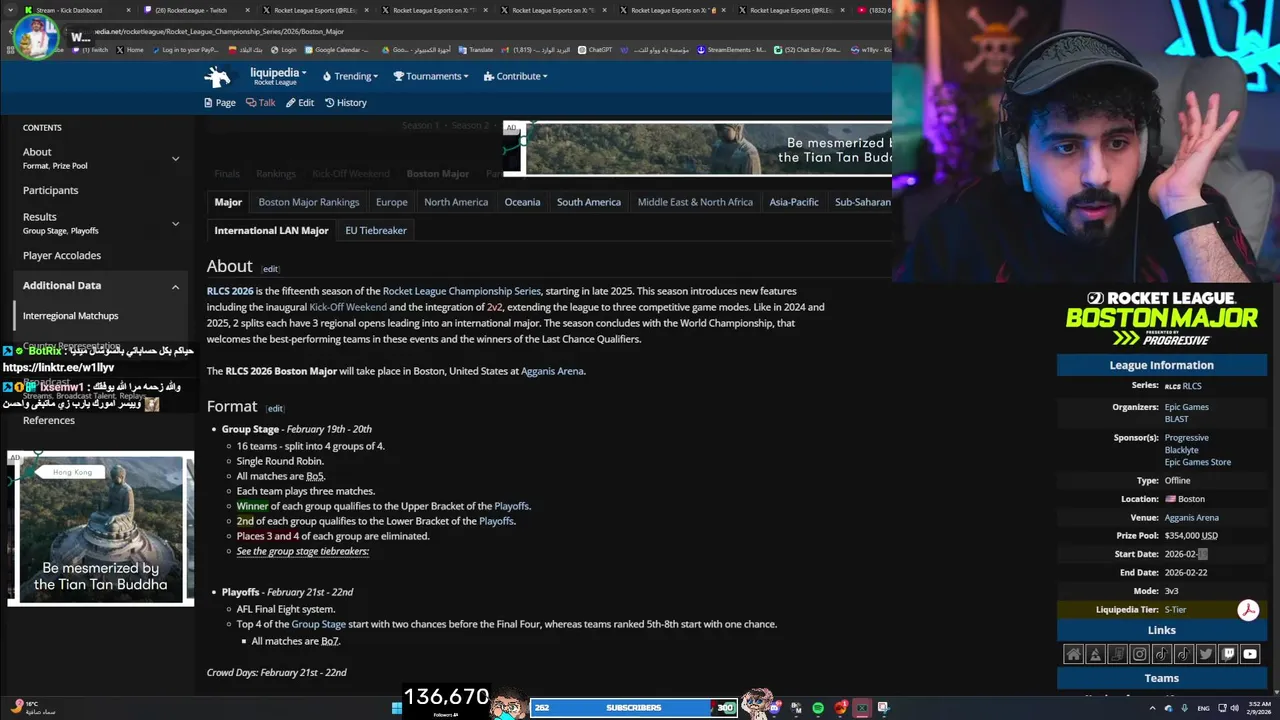
Task: Open the Trending dropdown menu
Action: (350, 76)
